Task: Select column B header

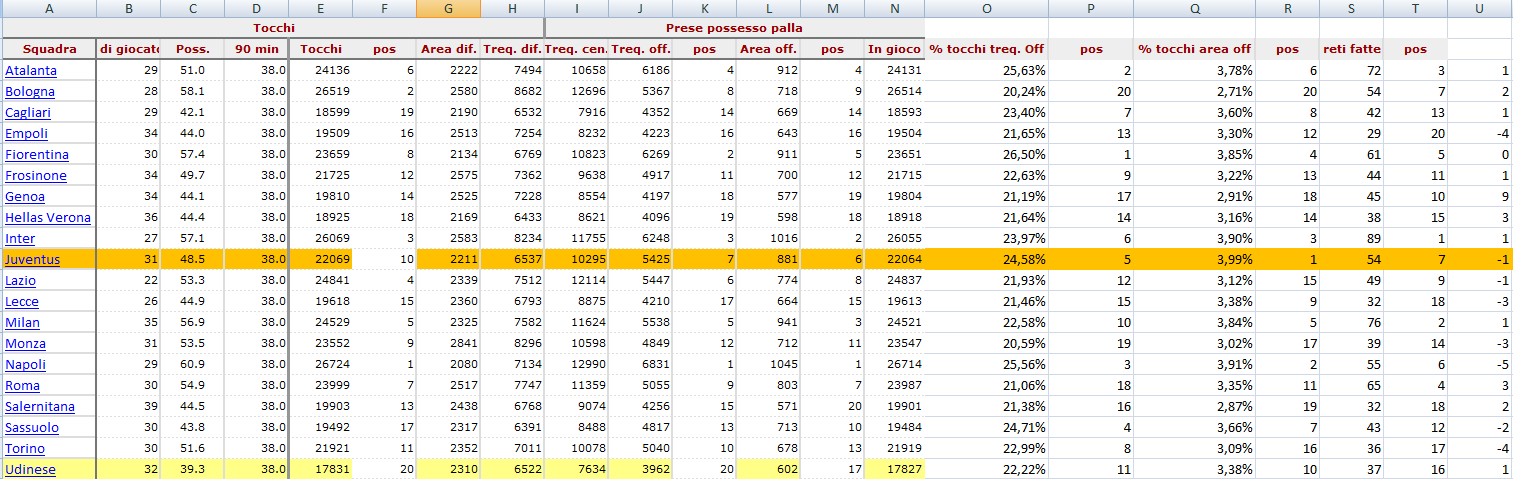Action: (129, 8)
